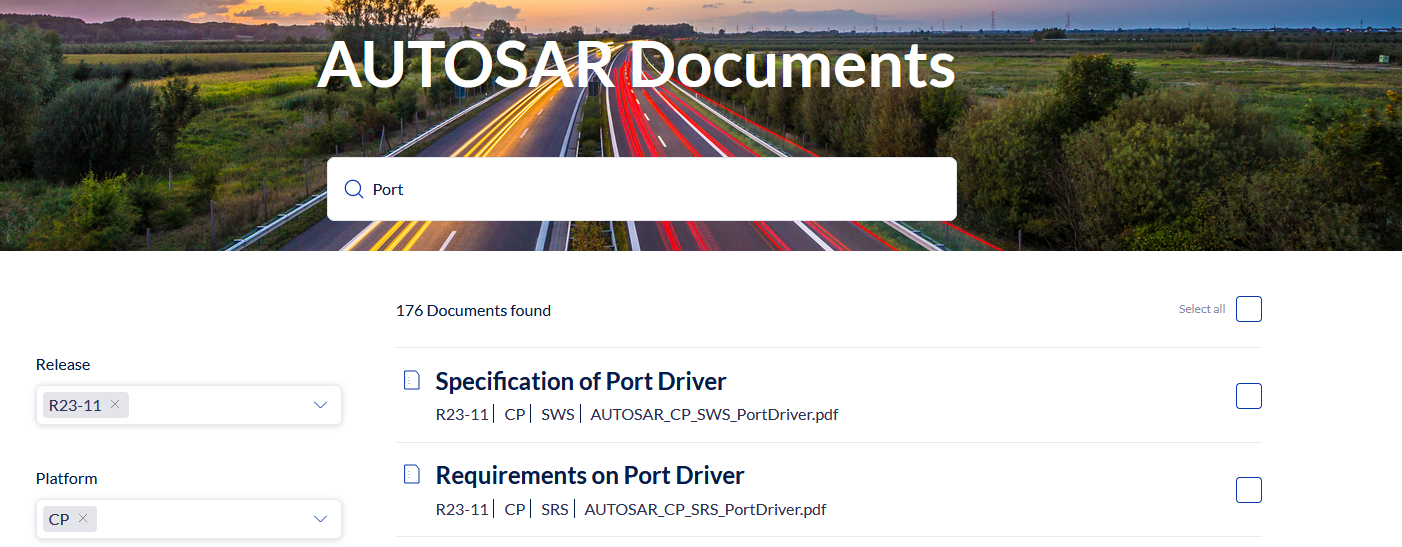Click the Select all text label

(1201, 310)
